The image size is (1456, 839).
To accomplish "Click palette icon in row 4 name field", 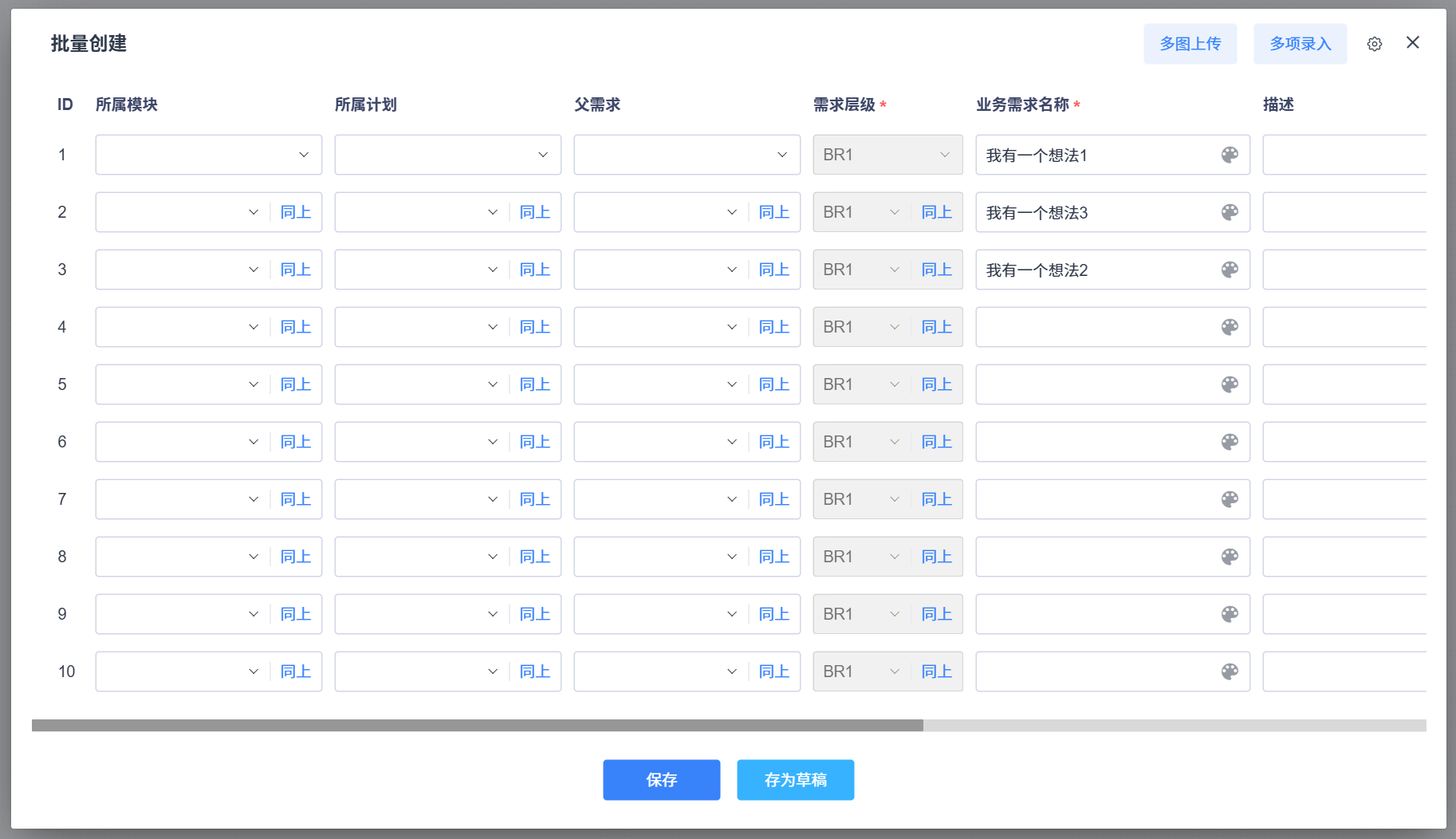I will (x=1230, y=327).
